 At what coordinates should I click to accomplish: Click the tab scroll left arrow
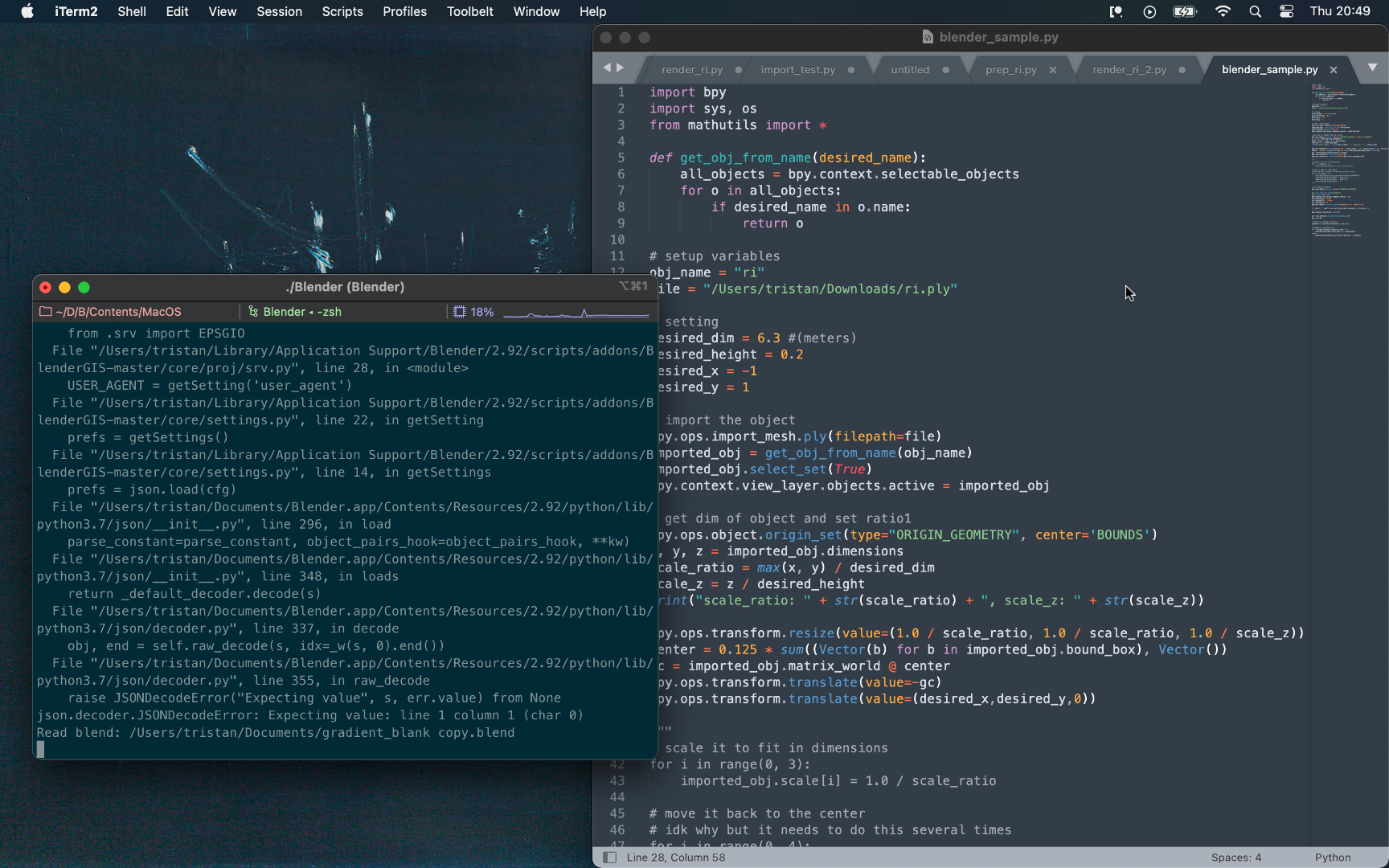click(x=607, y=68)
